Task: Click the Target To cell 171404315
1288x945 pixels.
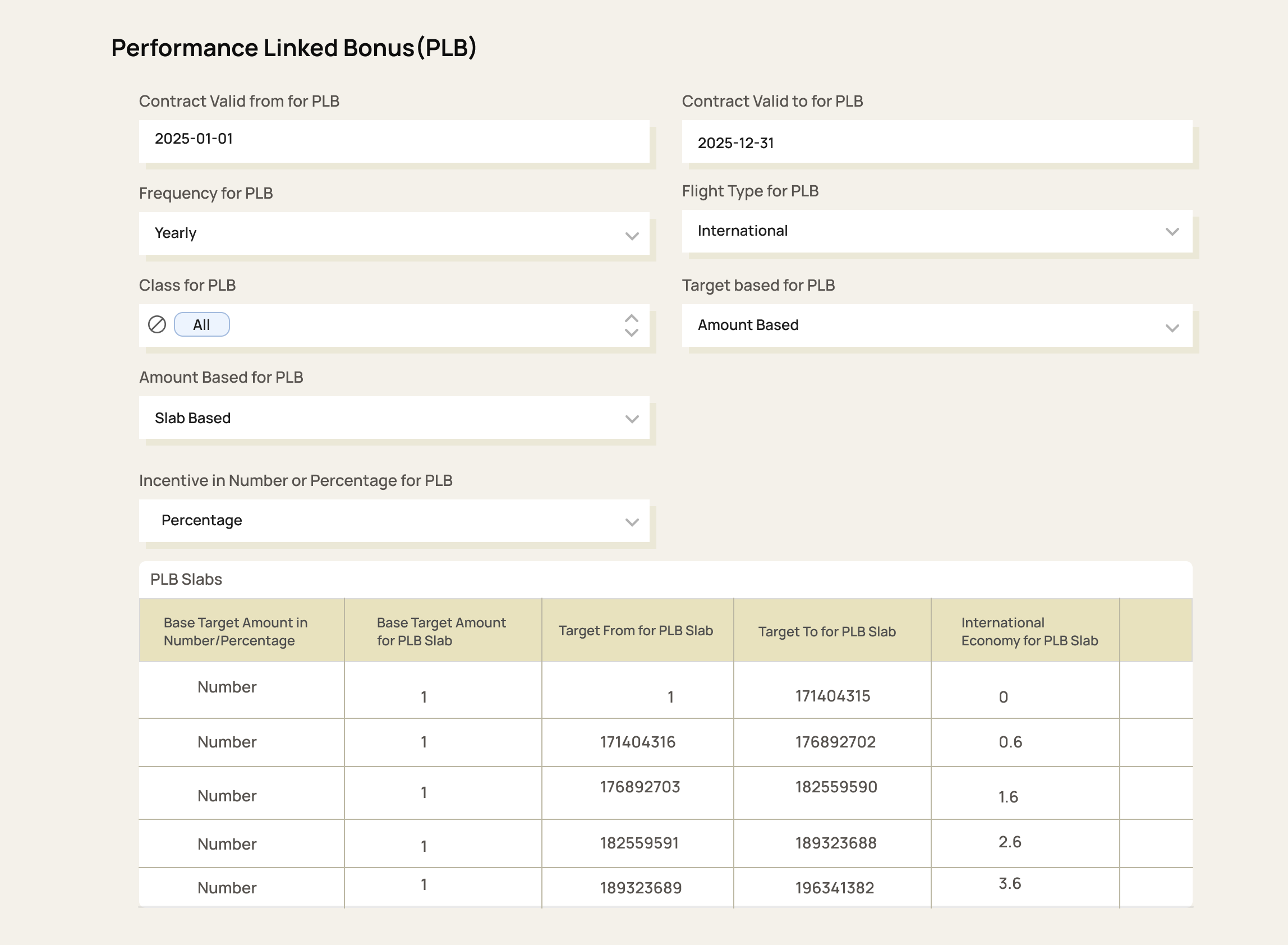Action: pos(832,696)
